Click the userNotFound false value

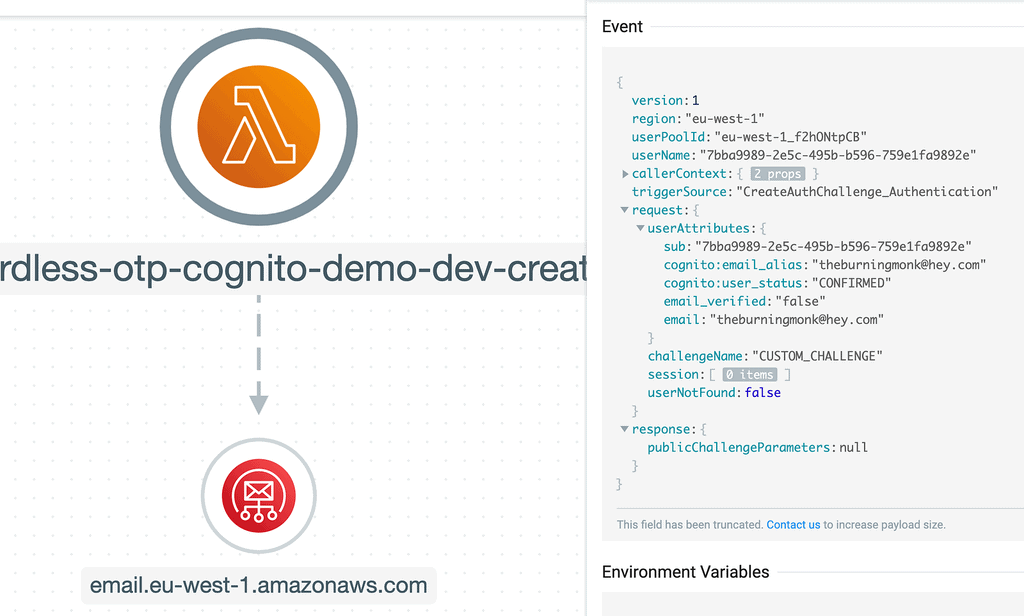[x=762, y=393]
